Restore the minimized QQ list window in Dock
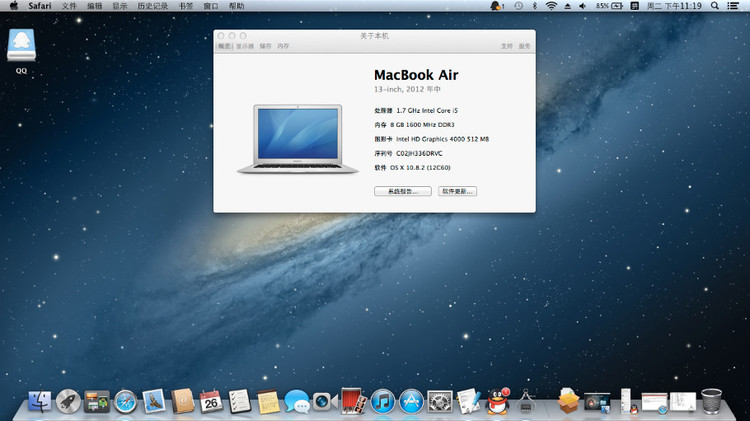 pyautogui.click(x=626, y=401)
